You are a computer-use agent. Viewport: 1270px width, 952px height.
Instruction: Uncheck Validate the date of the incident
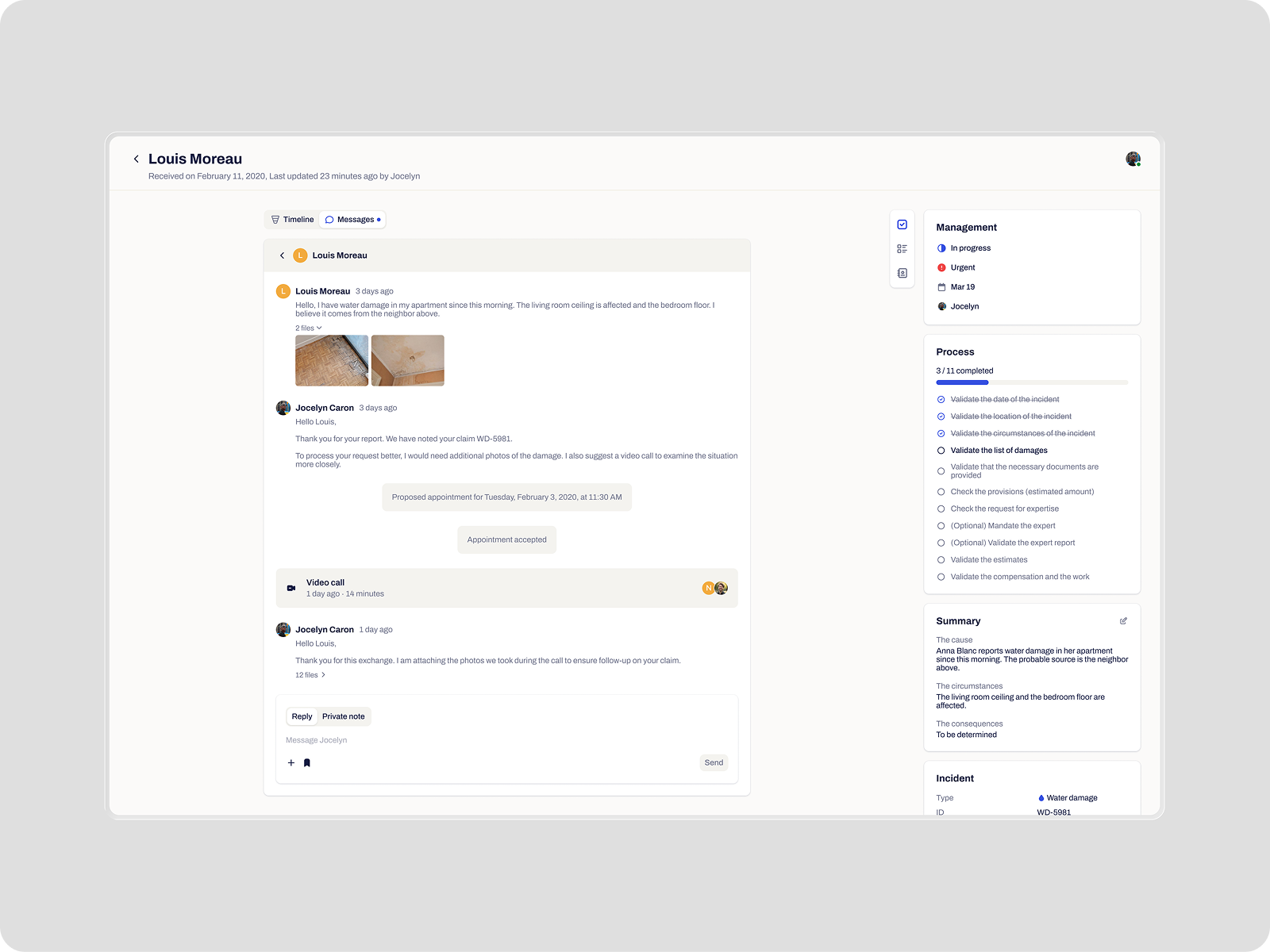[x=941, y=399]
